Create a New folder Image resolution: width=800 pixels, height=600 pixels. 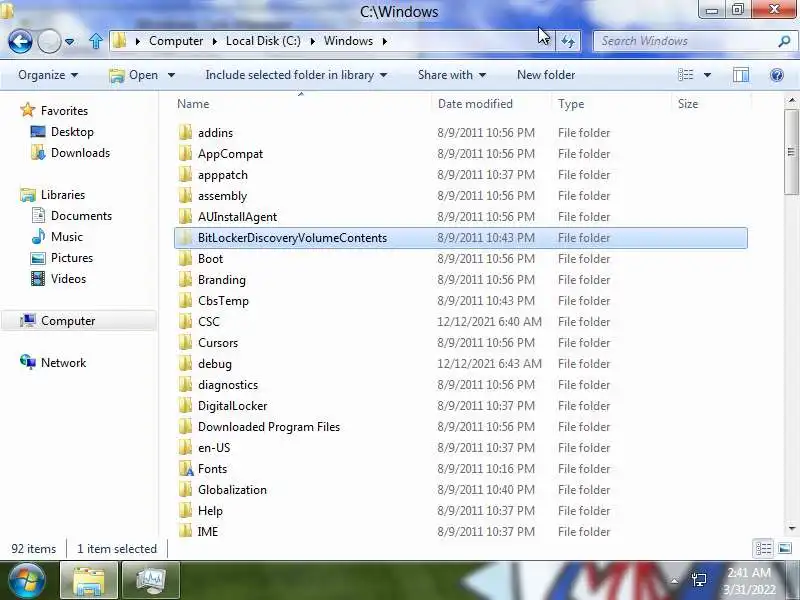[x=546, y=75]
